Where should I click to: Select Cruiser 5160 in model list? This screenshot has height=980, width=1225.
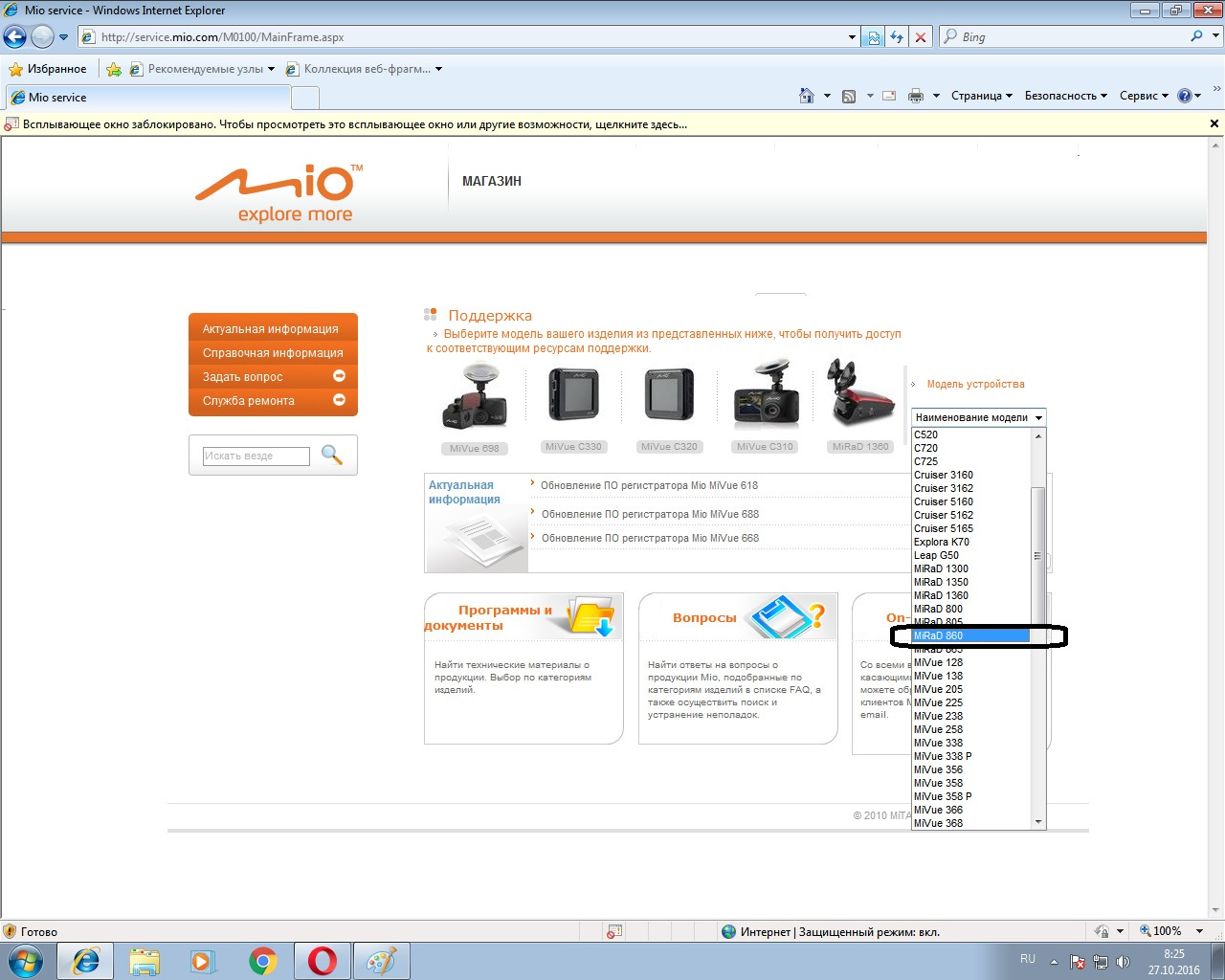(970, 501)
